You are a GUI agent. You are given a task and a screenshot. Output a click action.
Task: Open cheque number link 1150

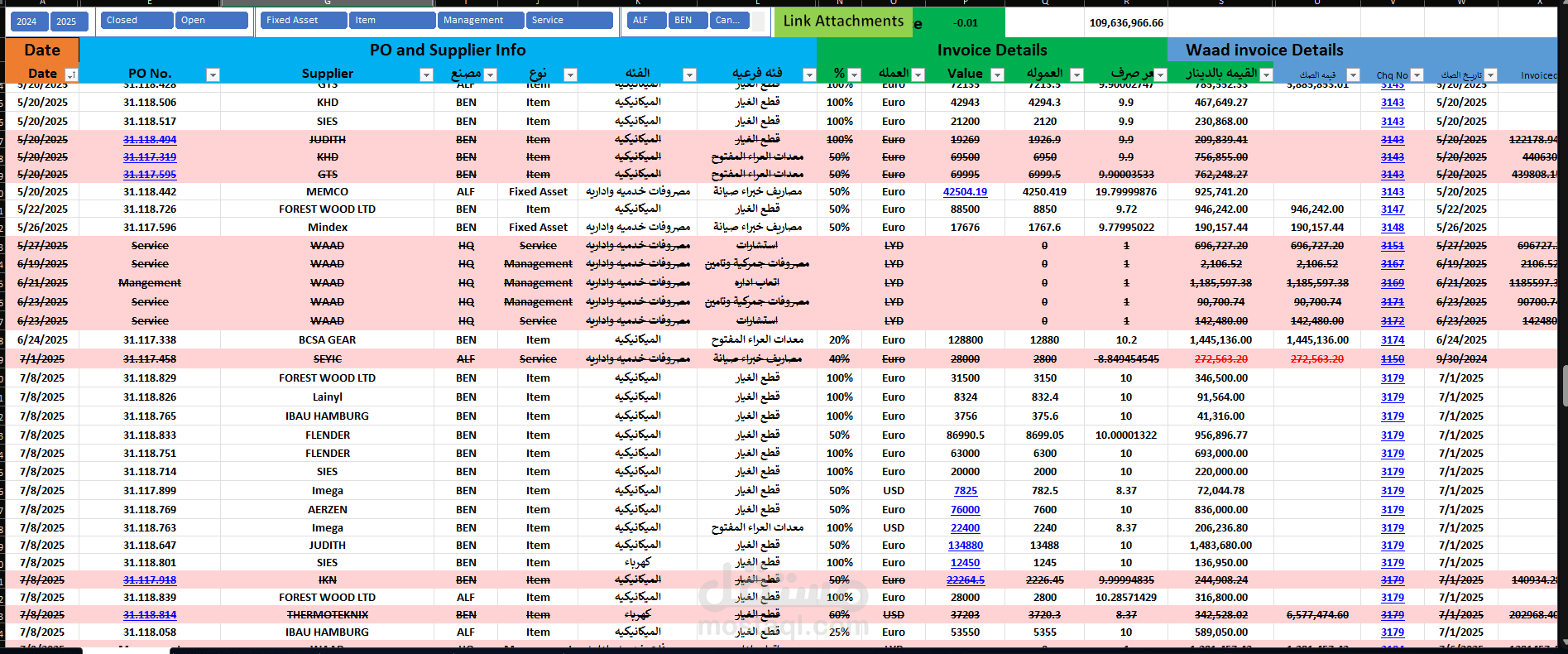click(x=1393, y=358)
